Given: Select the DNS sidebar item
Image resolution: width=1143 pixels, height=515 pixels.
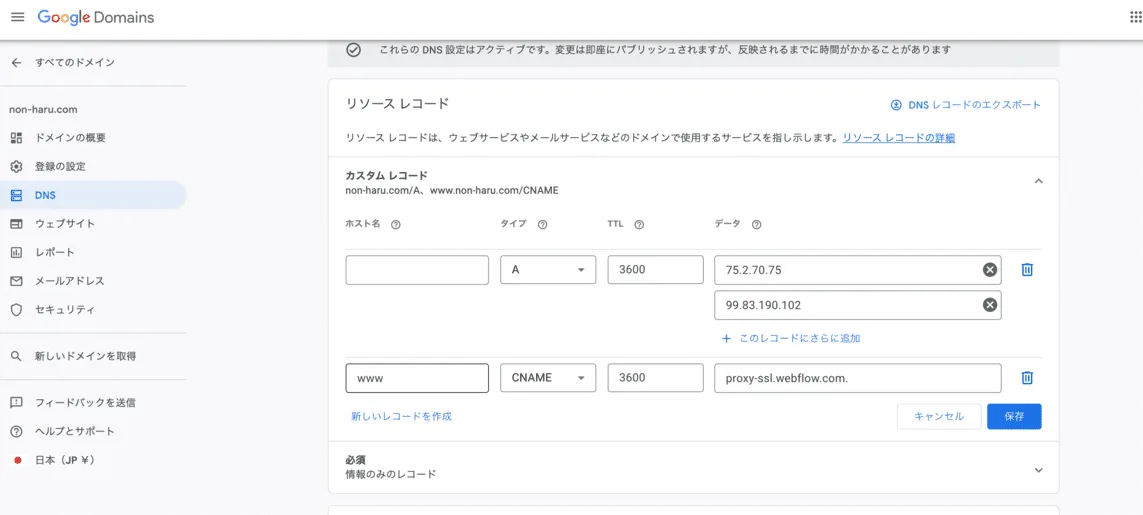Looking at the screenshot, I should (x=93, y=195).
